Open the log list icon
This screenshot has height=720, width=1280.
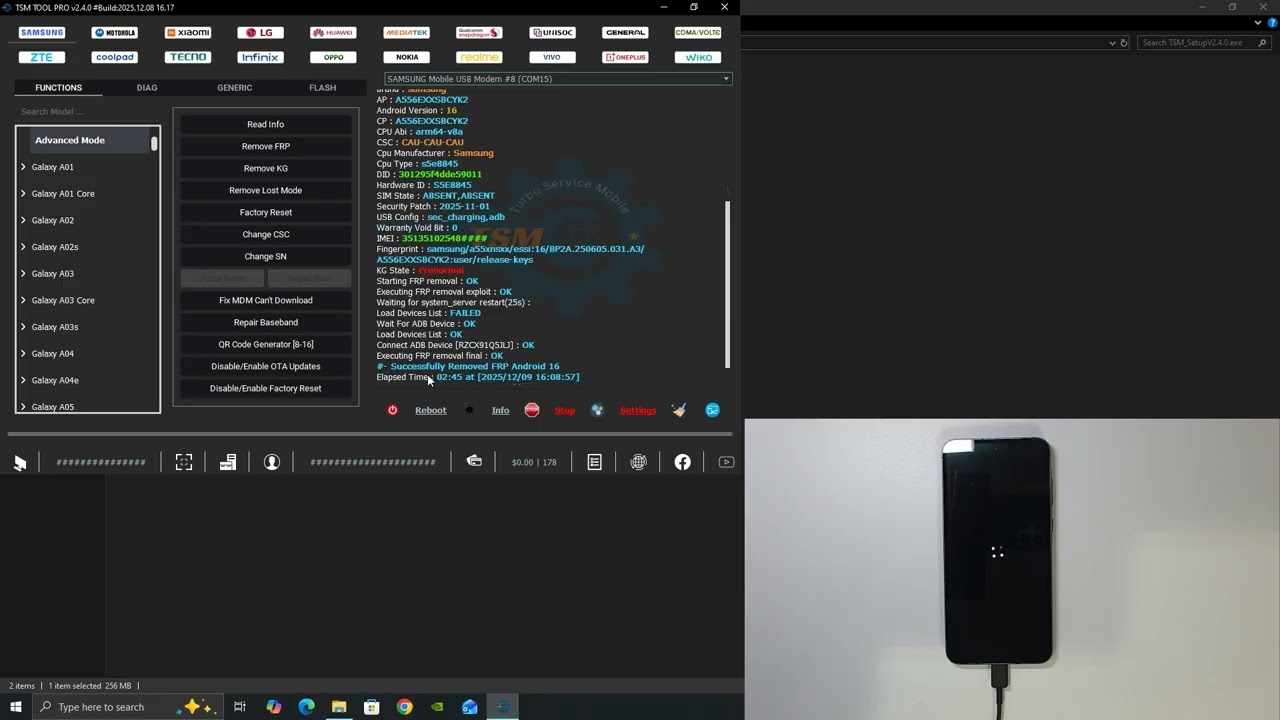click(594, 462)
